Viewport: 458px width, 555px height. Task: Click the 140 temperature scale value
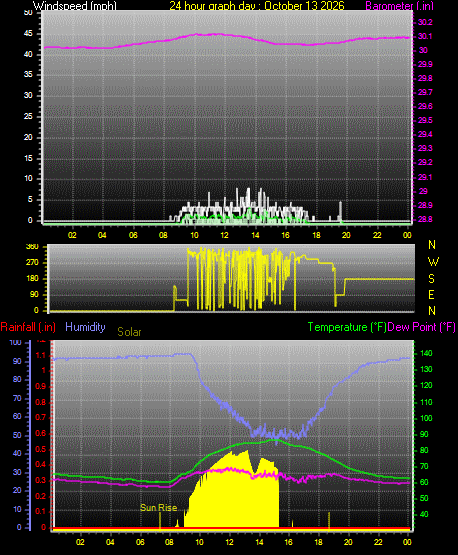tap(426, 353)
